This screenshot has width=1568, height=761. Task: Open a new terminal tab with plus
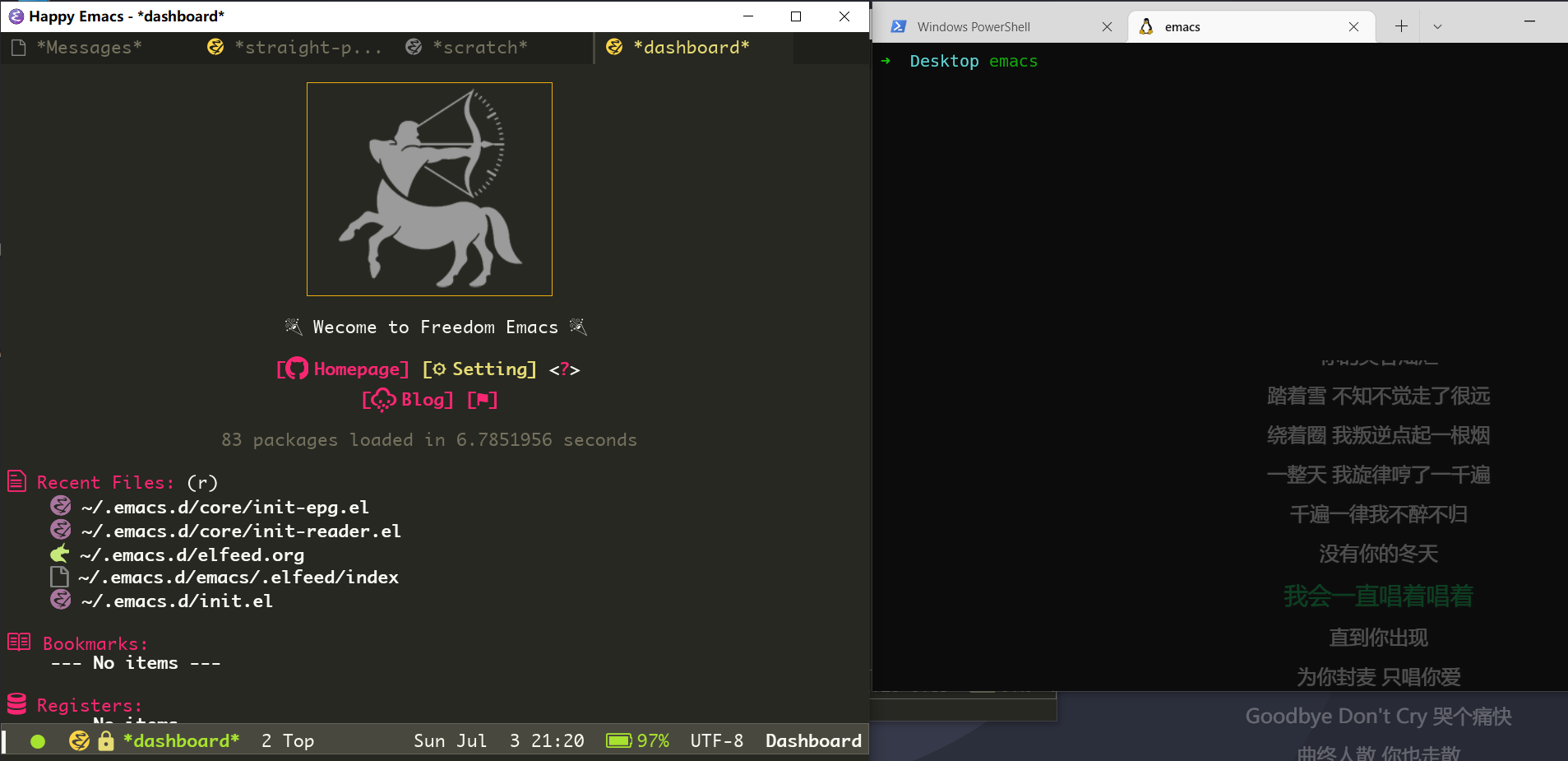1401,26
